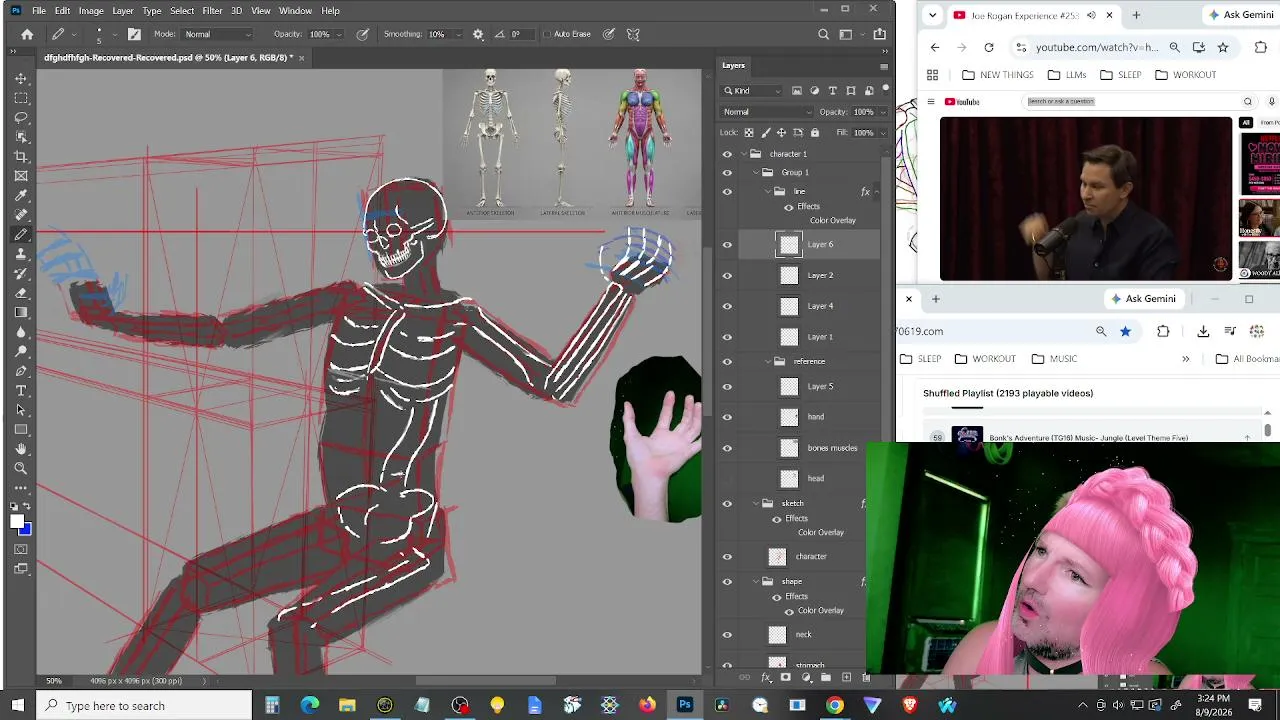Open the Filter menu
1280x720 pixels.
[x=212, y=10]
